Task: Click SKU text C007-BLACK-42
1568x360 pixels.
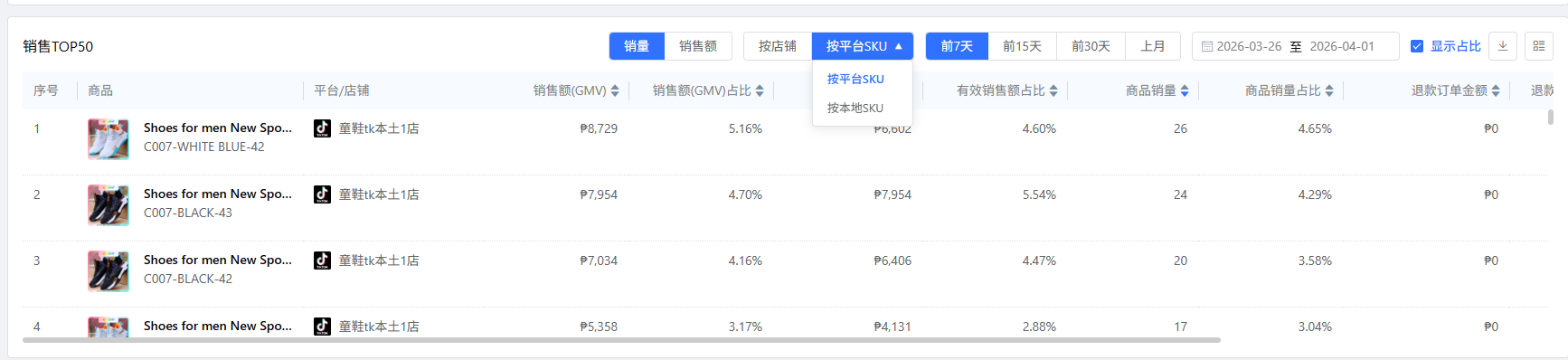Action: 188,279
